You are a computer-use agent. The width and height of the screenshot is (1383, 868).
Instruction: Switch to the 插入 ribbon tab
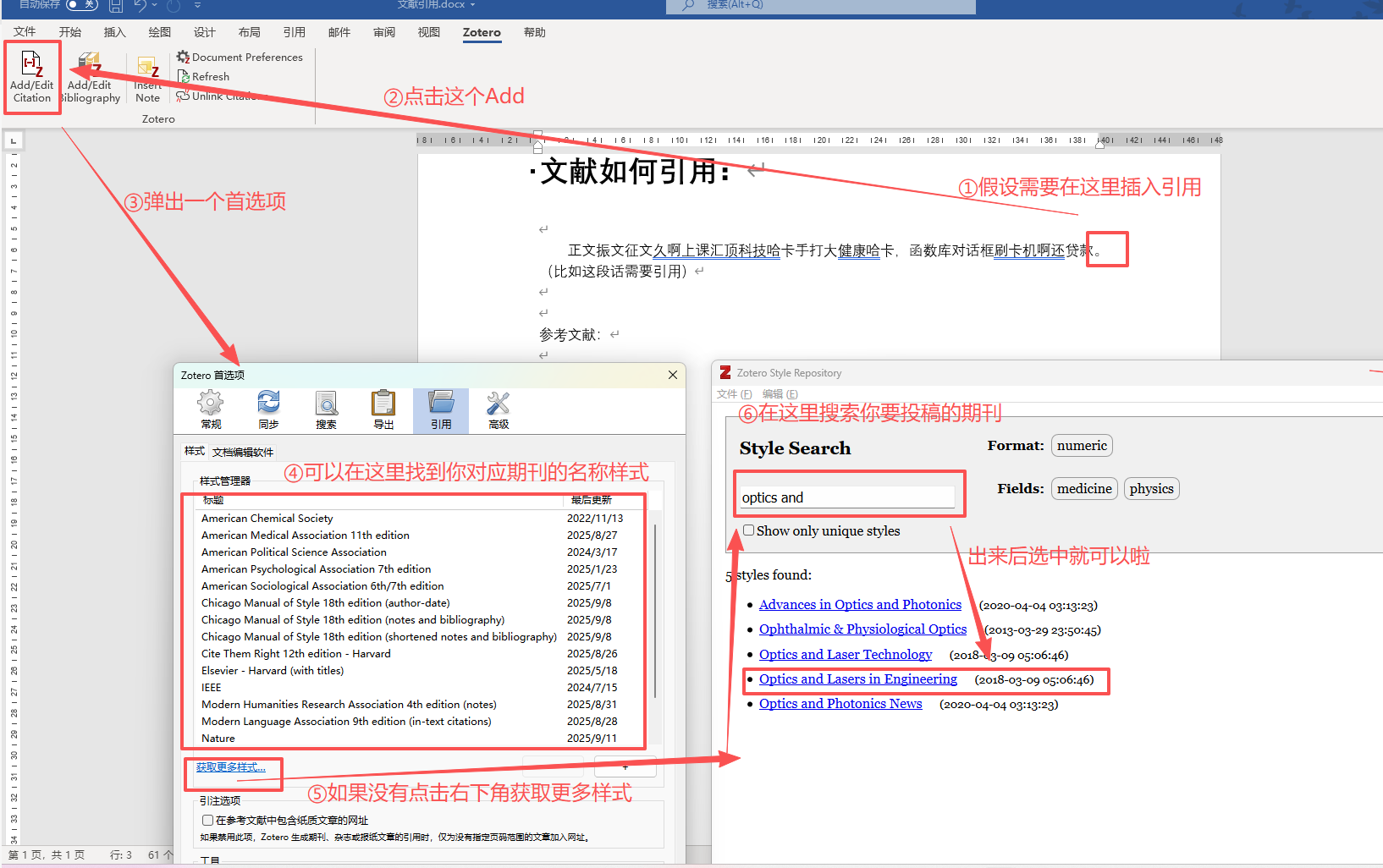click(115, 32)
